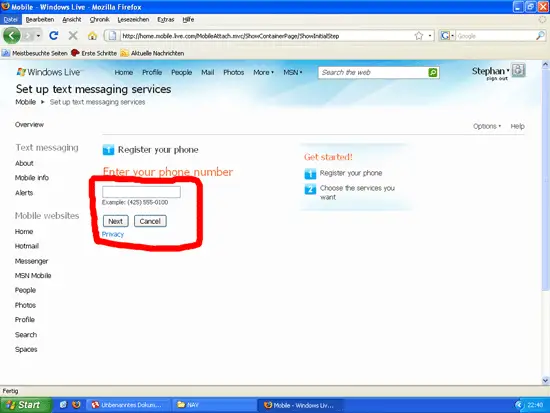Screen dimensions: 550x413
Task: Click the Google search magnifier icon
Action: pos(540,35)
